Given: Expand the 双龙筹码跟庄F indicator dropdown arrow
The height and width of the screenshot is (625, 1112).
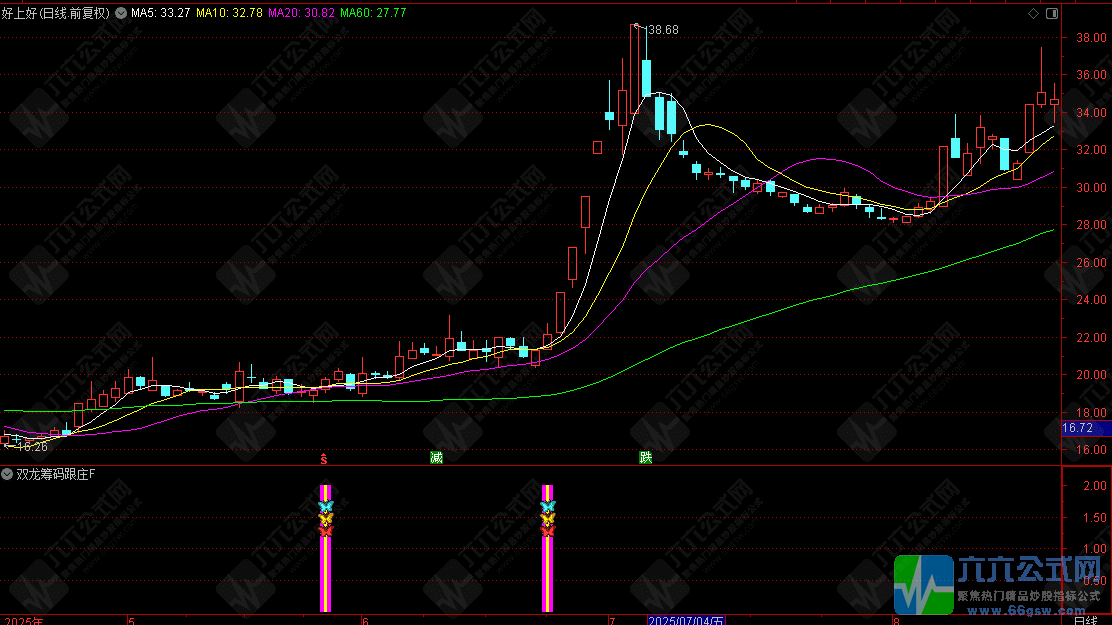Looking at the screenshot, I should 7,474.
